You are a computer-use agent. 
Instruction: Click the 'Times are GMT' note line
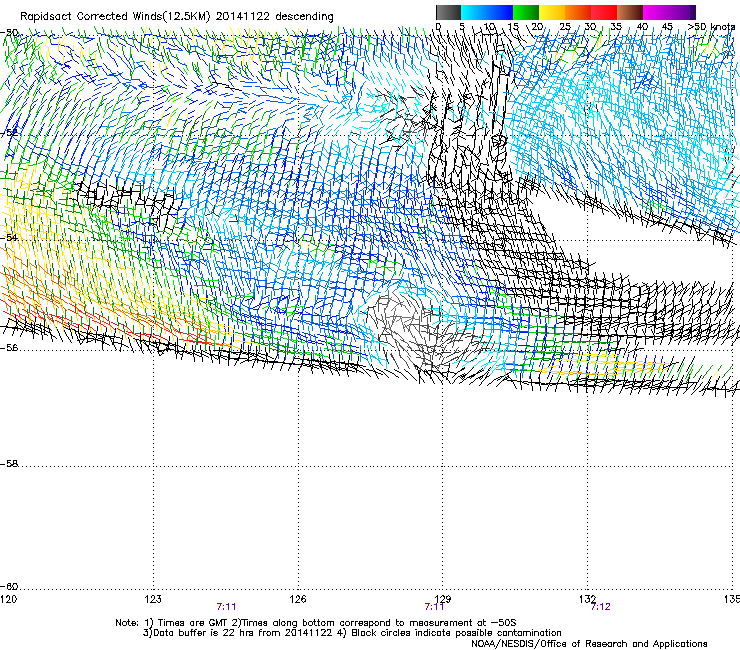tap(315, 623)
